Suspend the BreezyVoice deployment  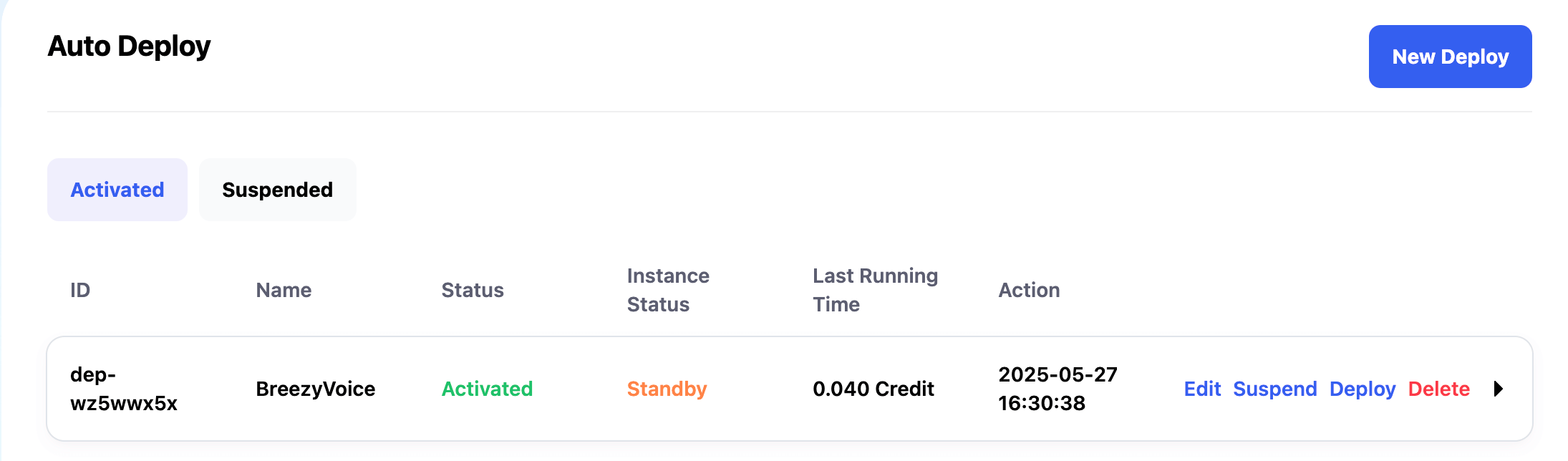pos(1274,389)
